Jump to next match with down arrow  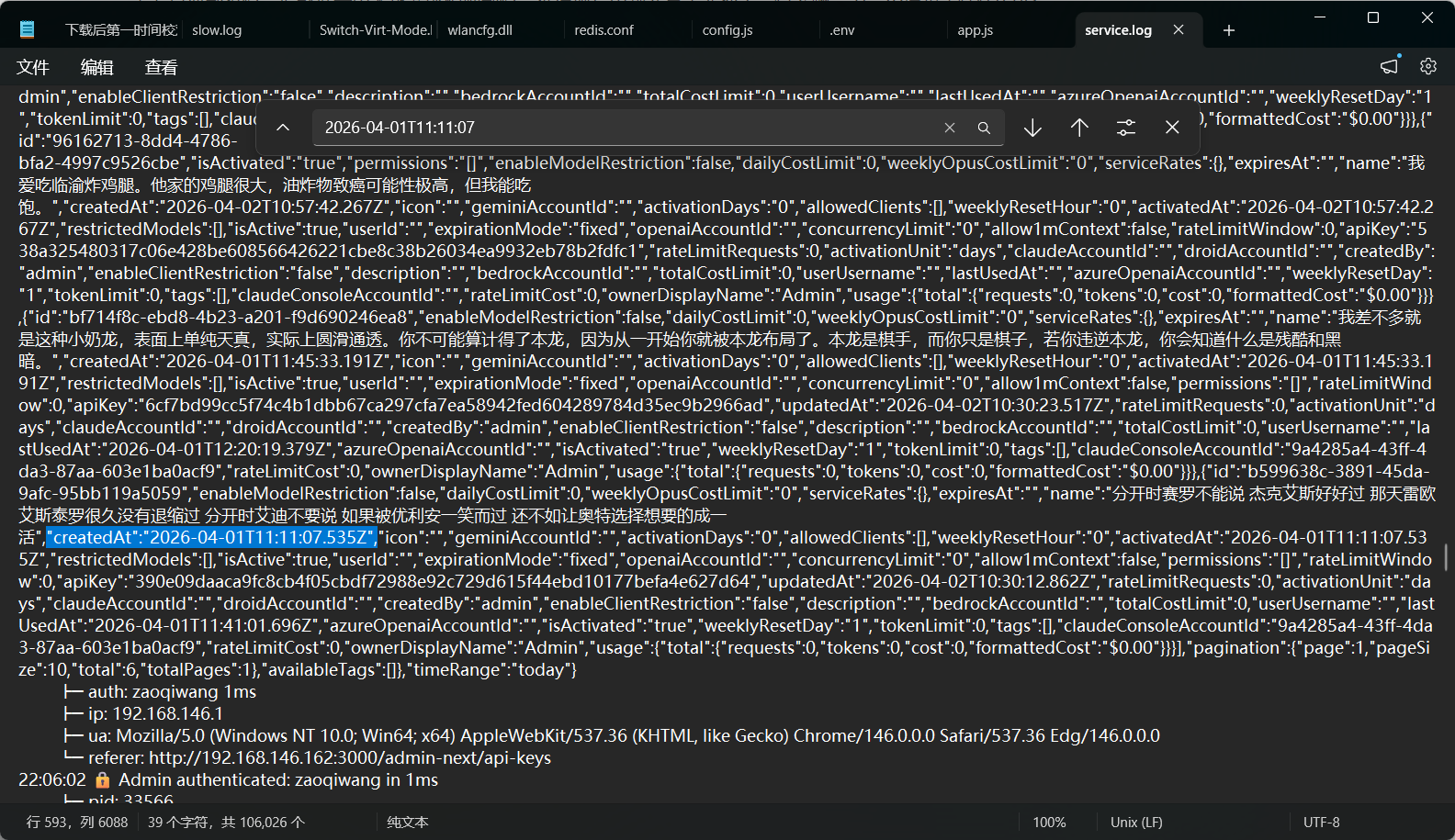pyautogui.click(x=1032, y=128)
